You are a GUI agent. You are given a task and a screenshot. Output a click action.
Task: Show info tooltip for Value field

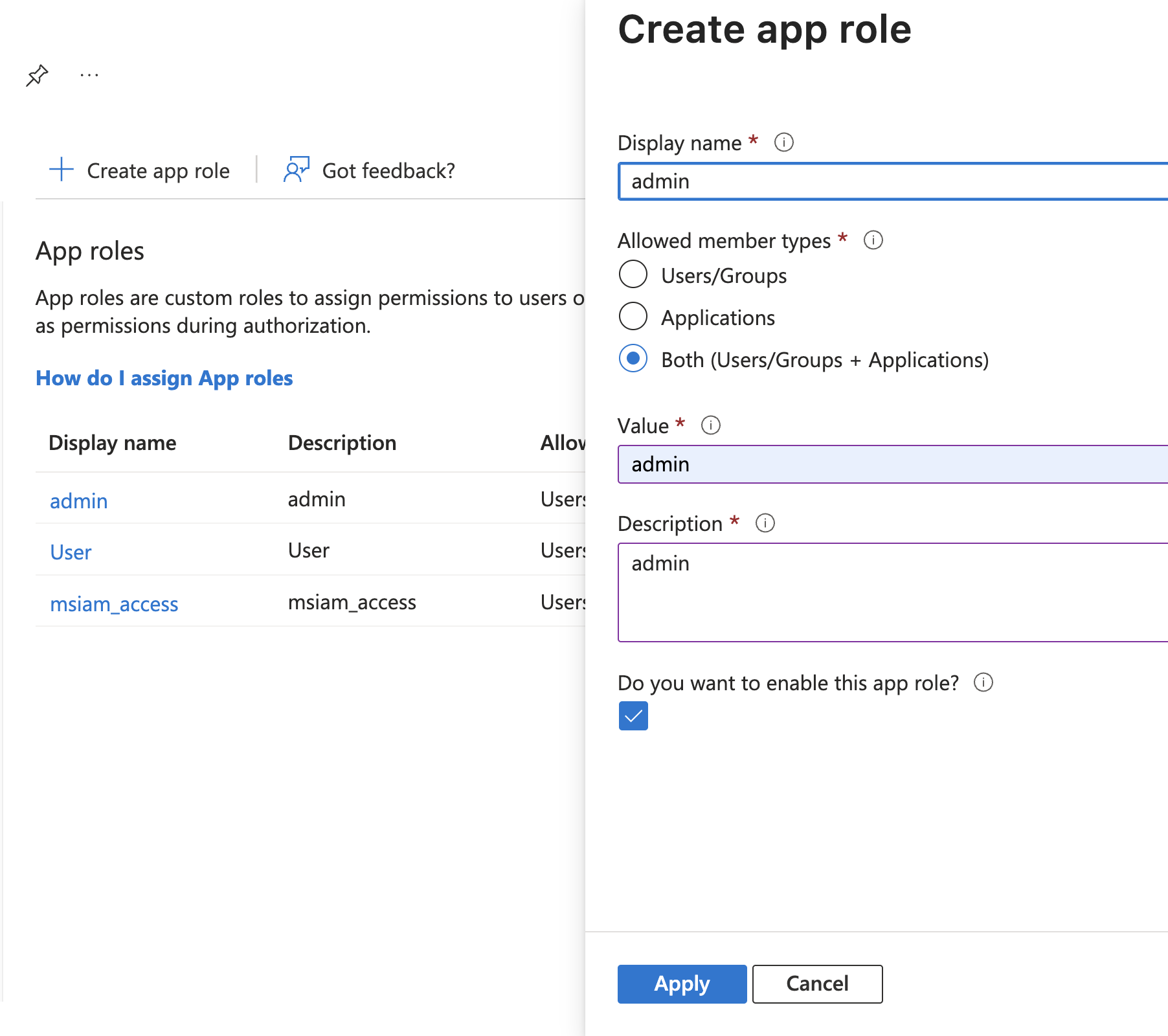point(710,425)
